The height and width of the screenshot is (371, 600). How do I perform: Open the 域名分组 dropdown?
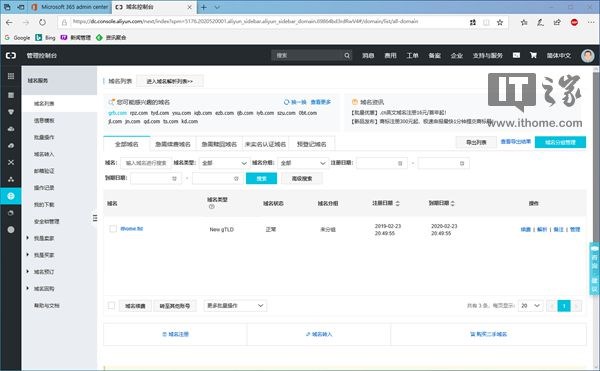pyautogui.click(x=303, y=163)
